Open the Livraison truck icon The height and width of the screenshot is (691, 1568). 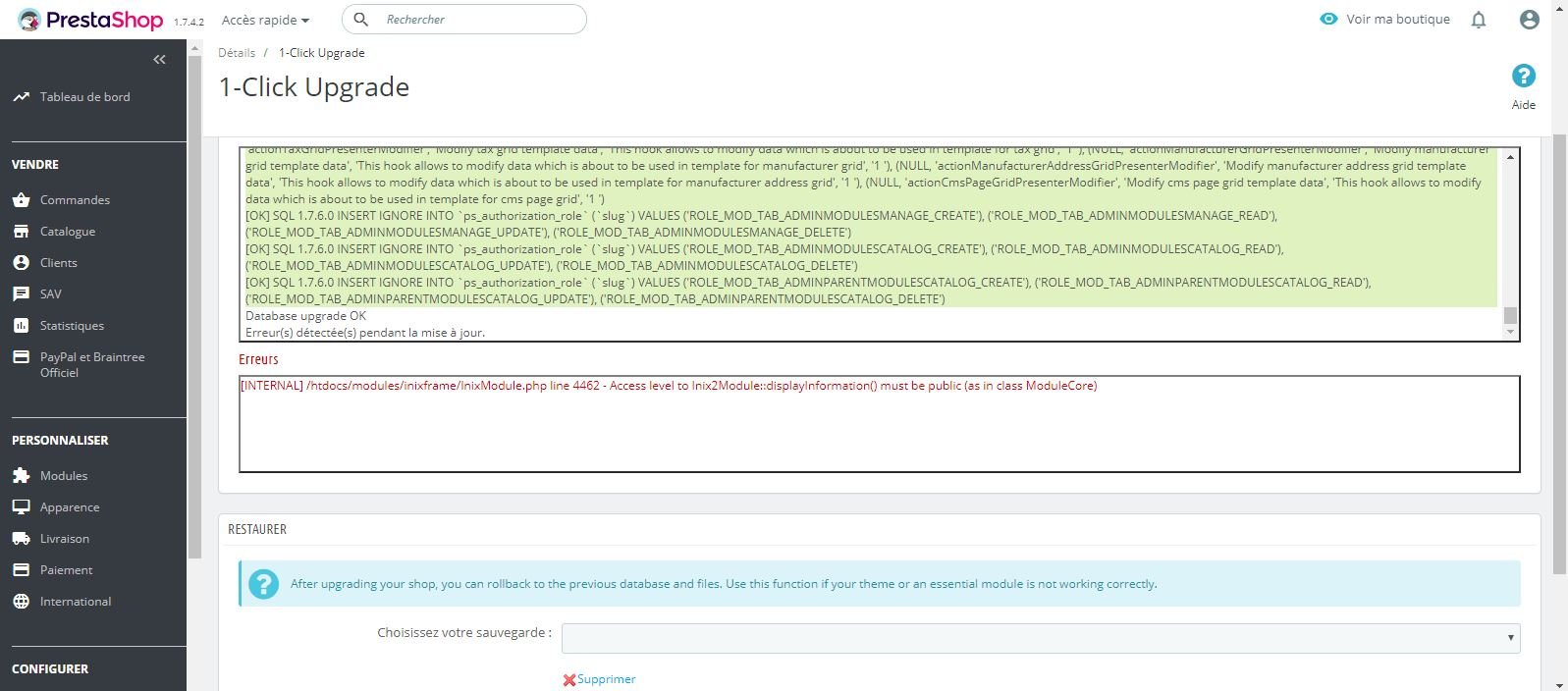point(22,539)
